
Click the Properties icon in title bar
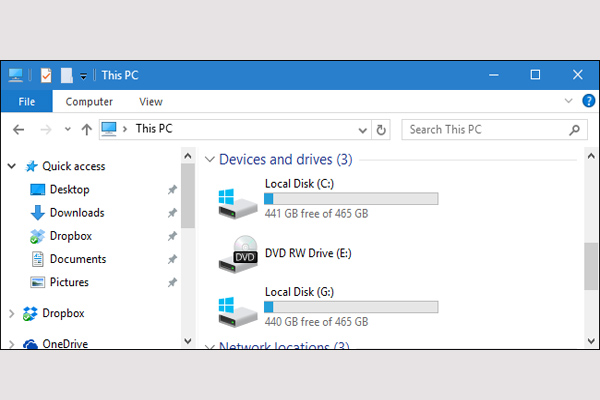coord(45,75)
